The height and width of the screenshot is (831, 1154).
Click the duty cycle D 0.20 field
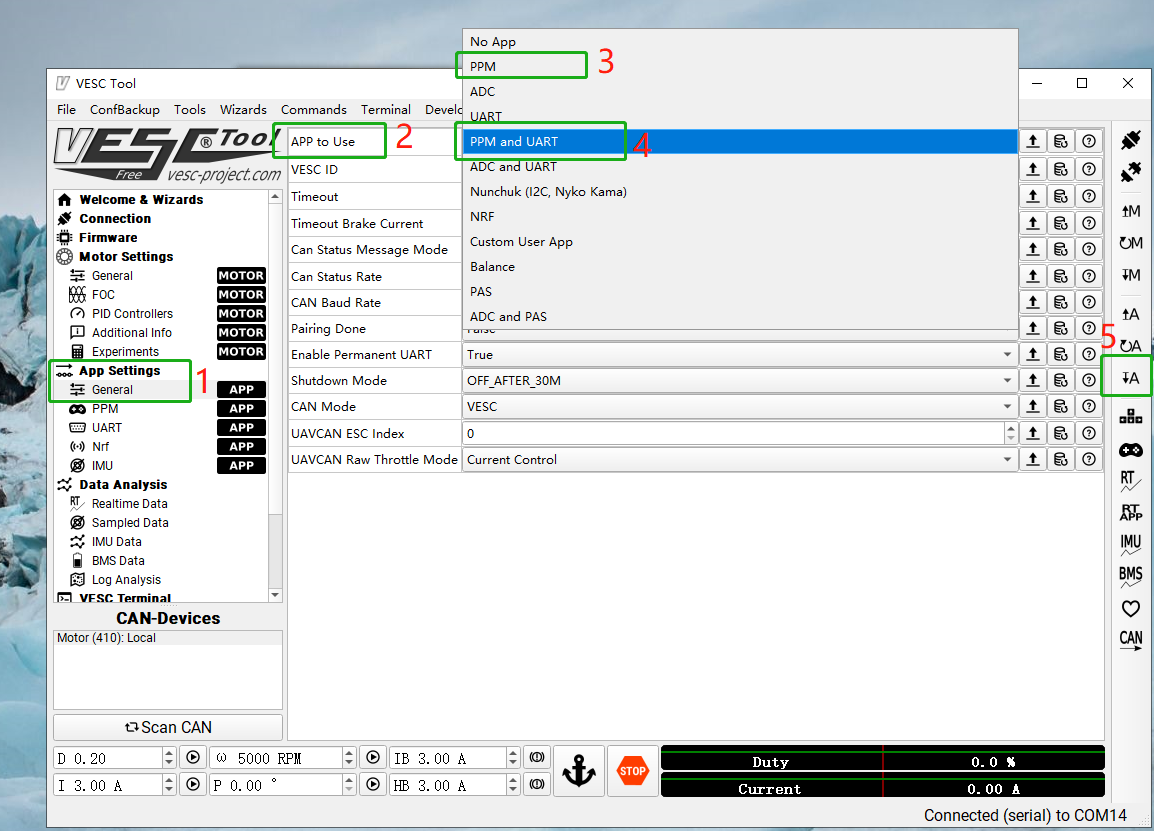[x=108, y=757]
